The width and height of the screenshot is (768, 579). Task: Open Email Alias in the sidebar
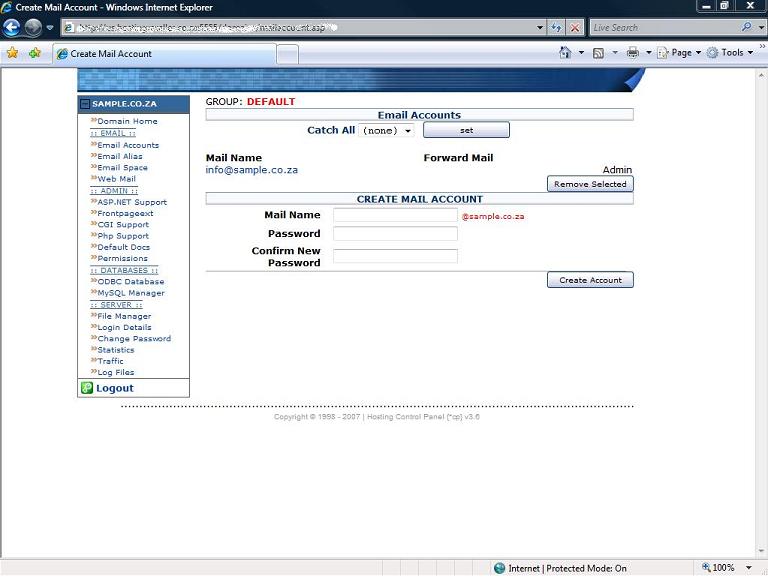[x=119, y=156]
